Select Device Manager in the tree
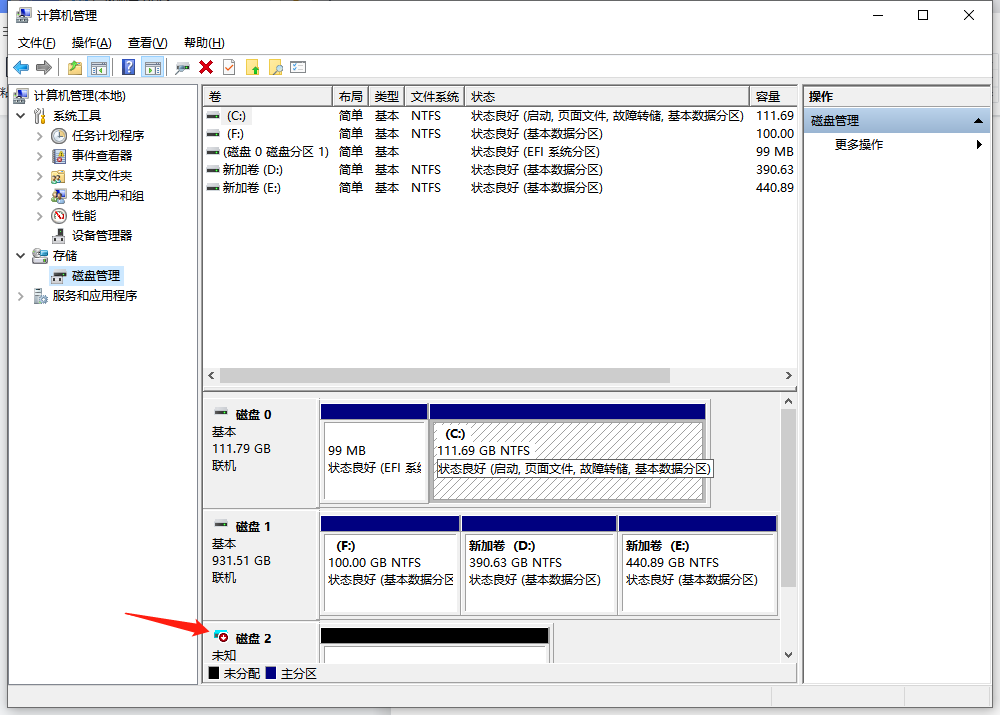1000x715 pixels. coord(102,235)
